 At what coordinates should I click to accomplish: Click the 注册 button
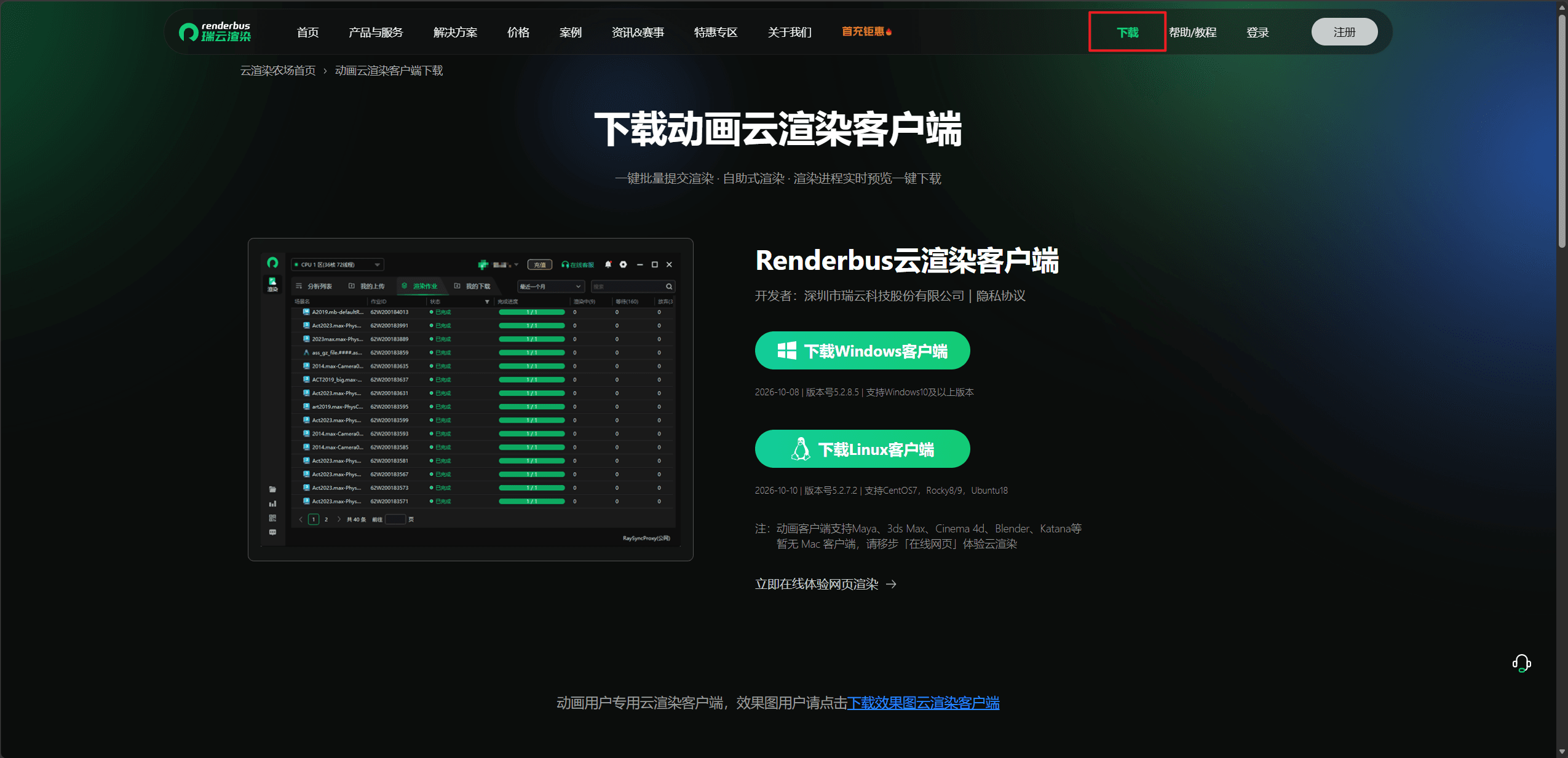tap(1344, 32)
